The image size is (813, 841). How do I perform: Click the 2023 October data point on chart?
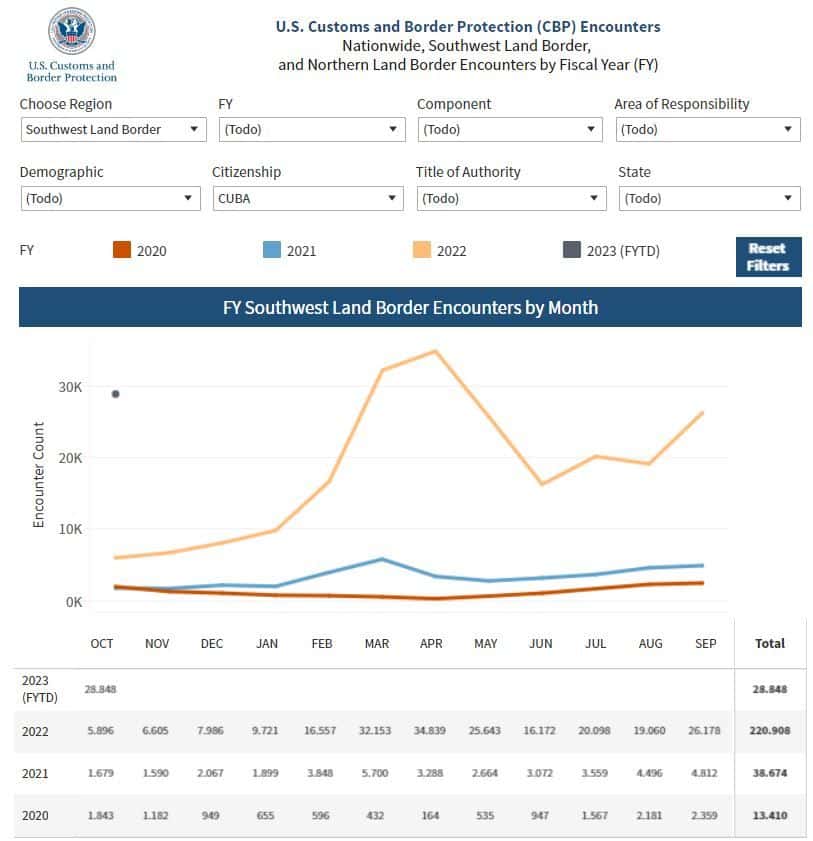(x=115, y=394)
